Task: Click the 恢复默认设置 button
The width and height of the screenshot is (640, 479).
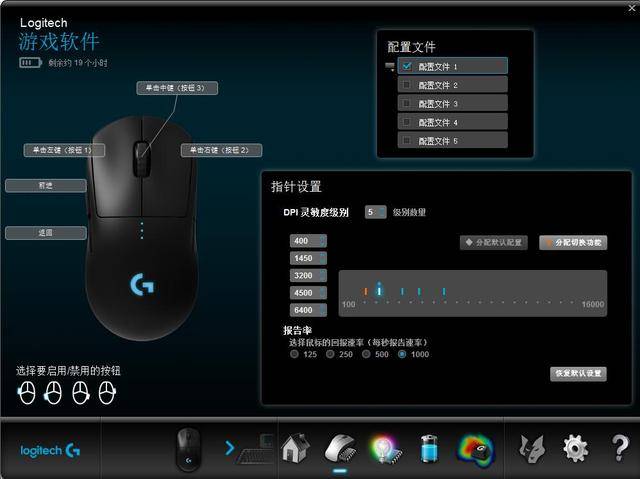Action: 578,373
